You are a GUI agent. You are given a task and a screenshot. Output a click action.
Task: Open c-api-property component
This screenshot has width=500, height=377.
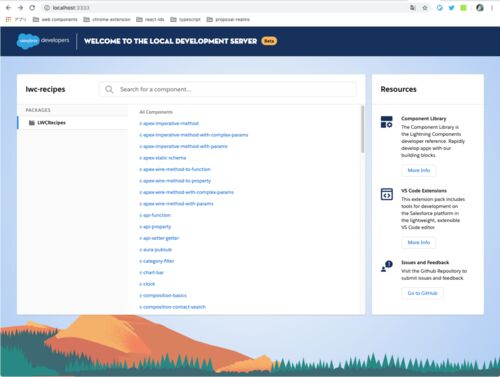[155, 227]
